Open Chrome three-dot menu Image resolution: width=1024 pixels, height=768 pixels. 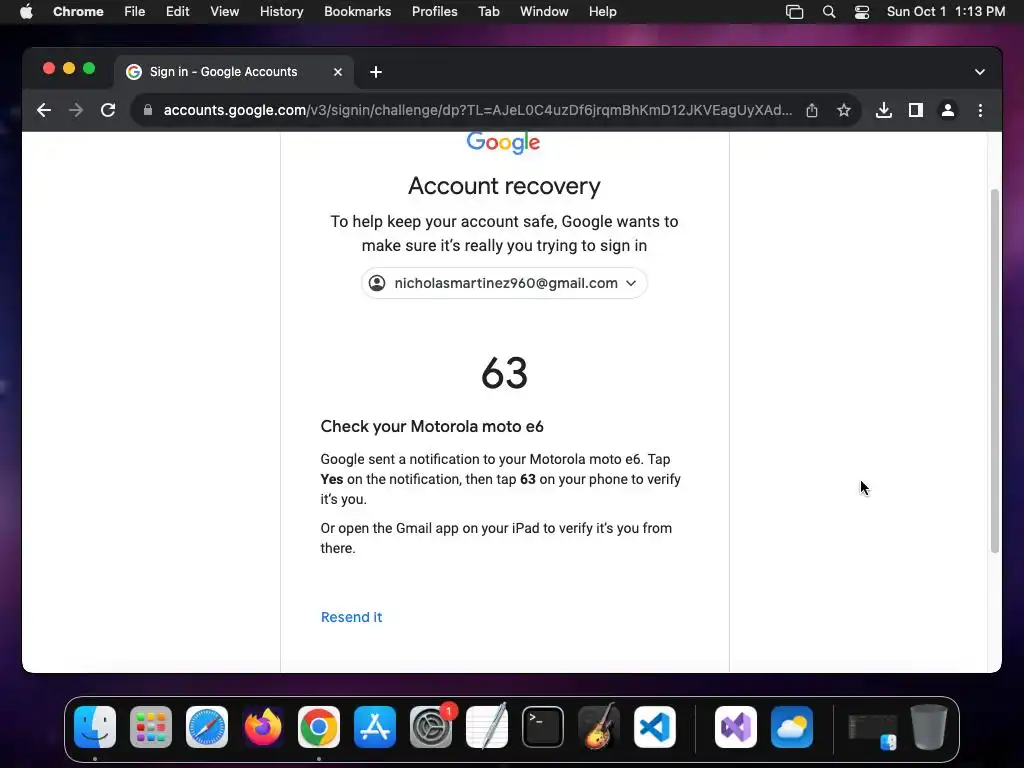coord(980,110)
